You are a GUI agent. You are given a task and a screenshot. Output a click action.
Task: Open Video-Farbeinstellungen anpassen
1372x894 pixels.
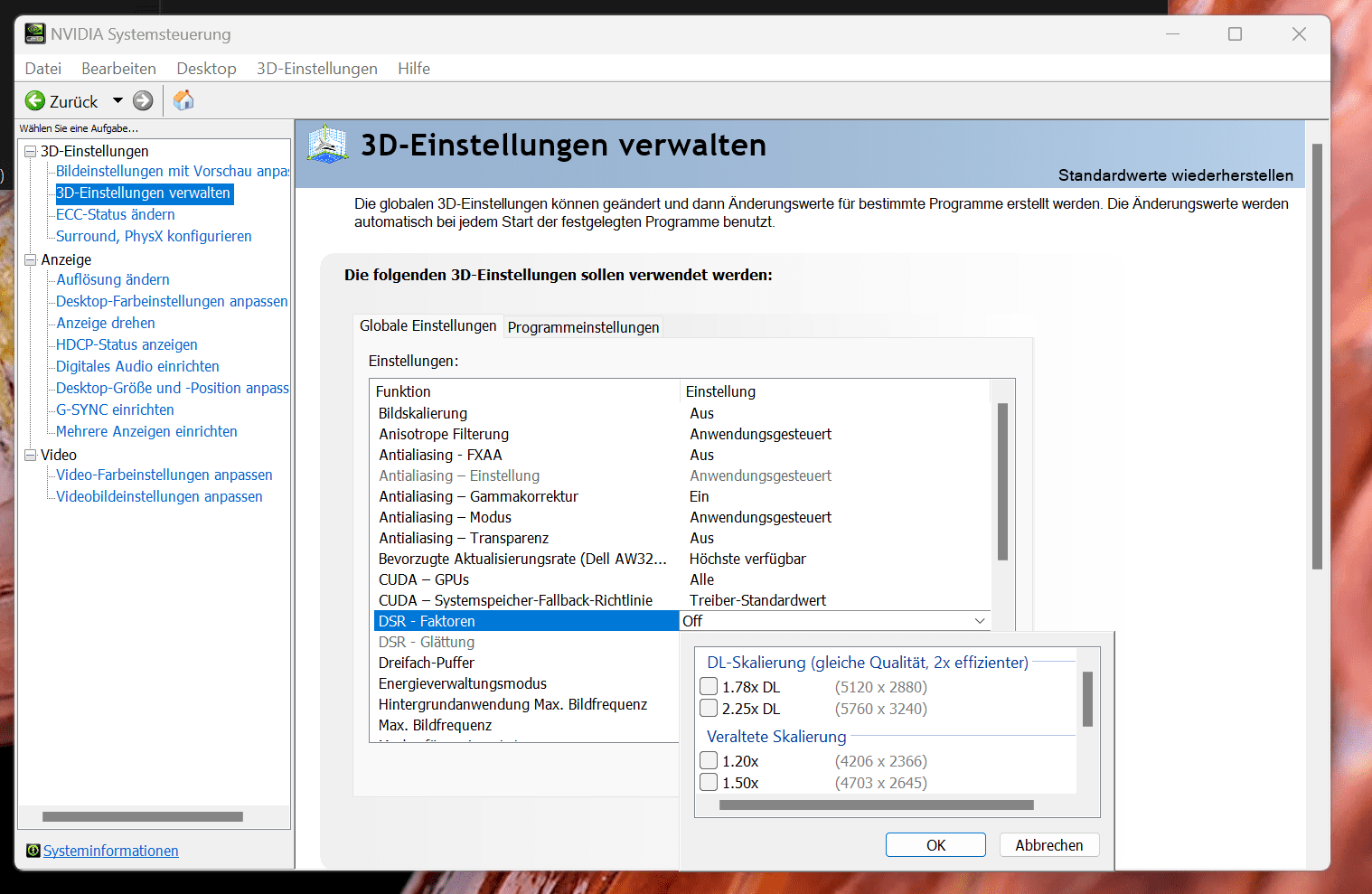coord(164,475)
